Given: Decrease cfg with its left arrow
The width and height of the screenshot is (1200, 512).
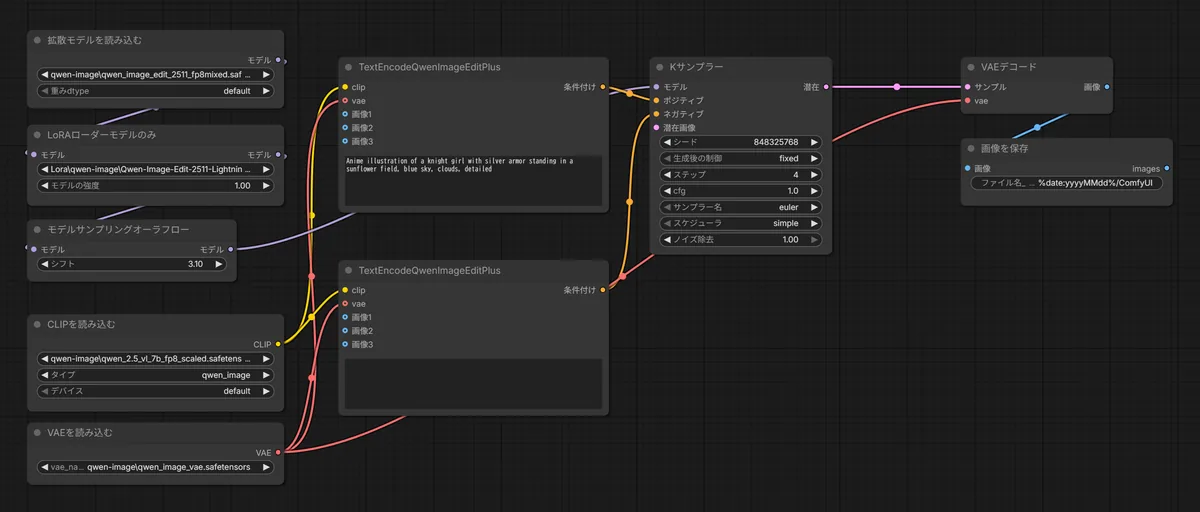Looking at the screenshot, I should pyautogui.click(x=667, y=191).
